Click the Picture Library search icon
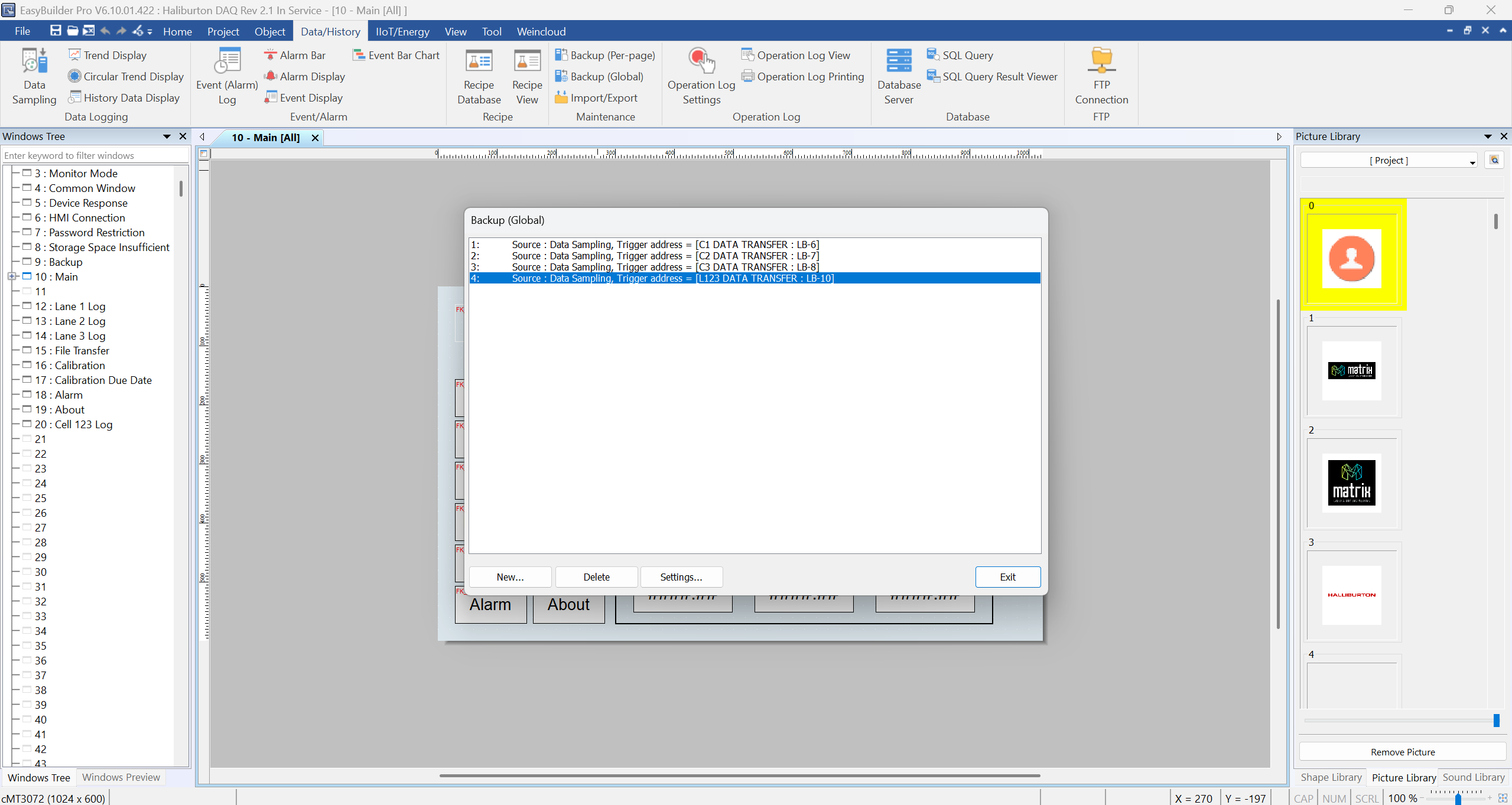The height and width of the screenshot is (805, 1512). coord(1494,160)
